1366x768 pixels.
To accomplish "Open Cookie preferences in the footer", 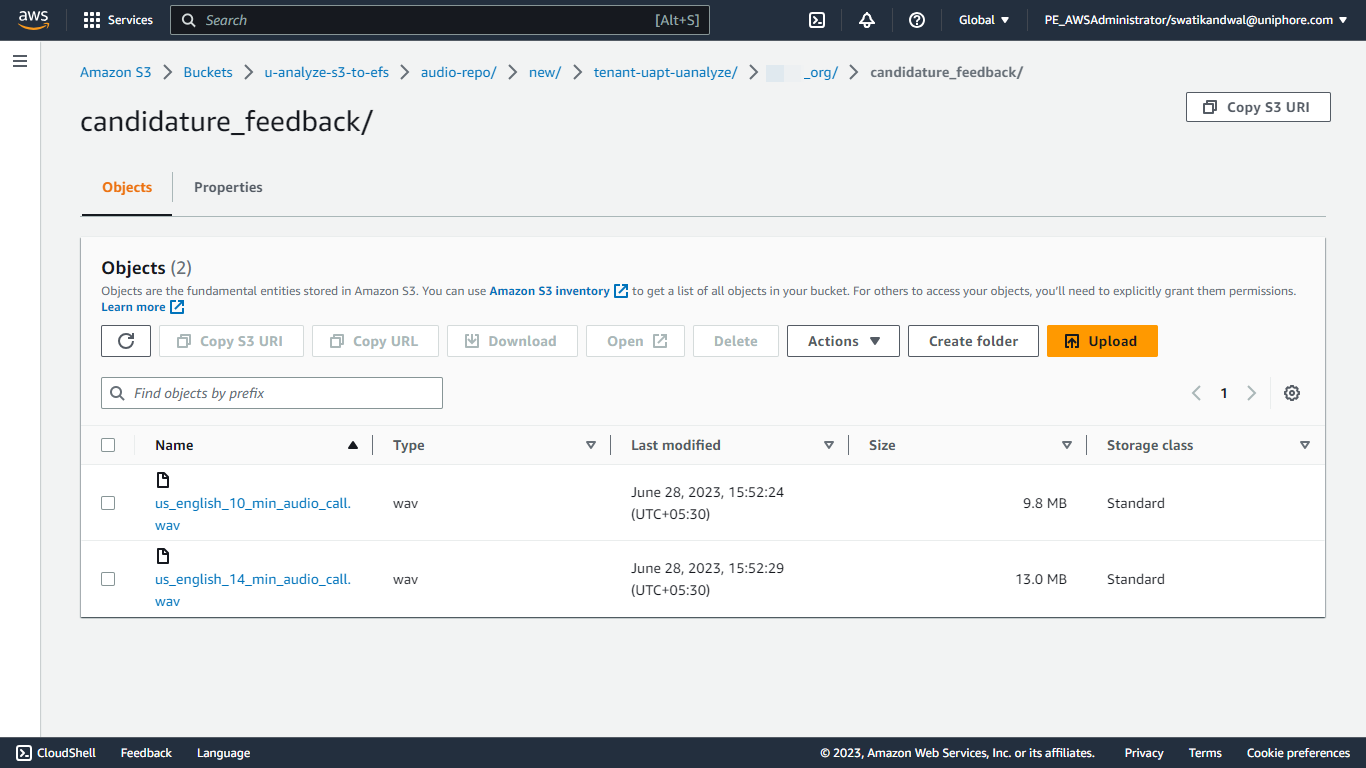I will click(x=1298, y=753).
